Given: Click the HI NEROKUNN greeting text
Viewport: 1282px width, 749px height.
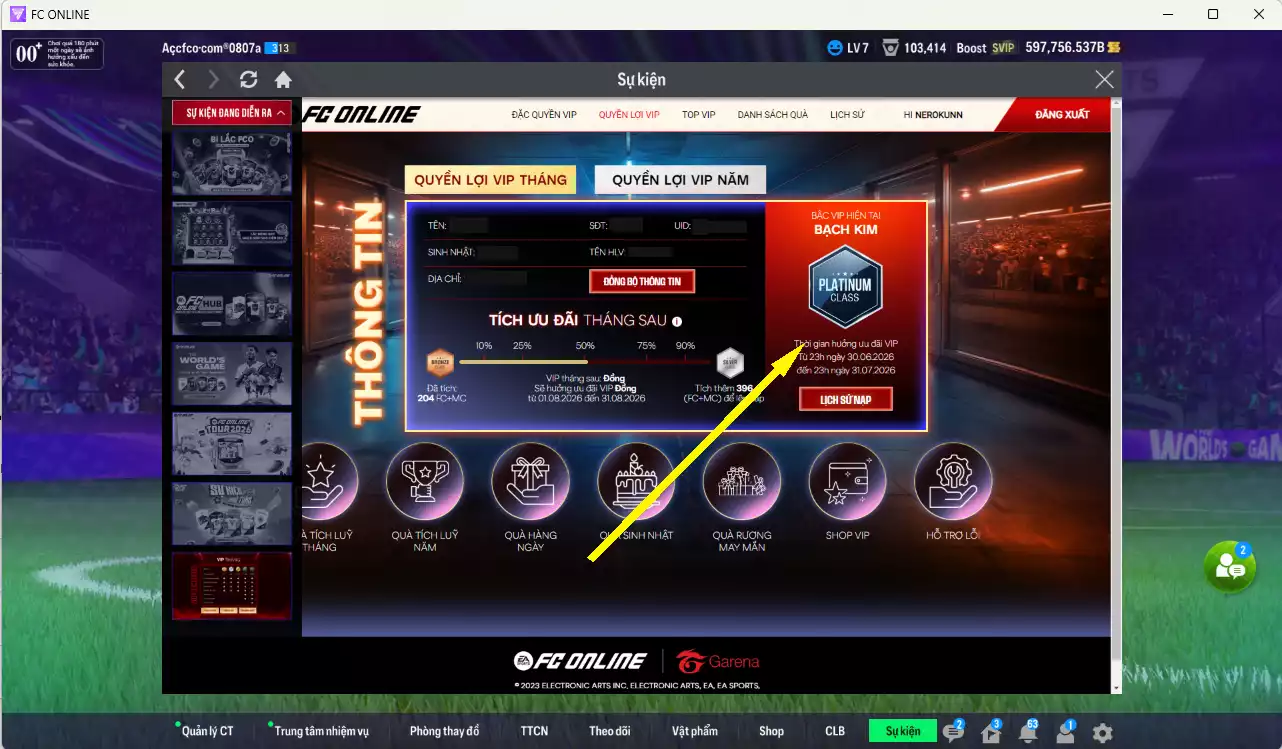Looking at the screenshot, I should 932,115.
